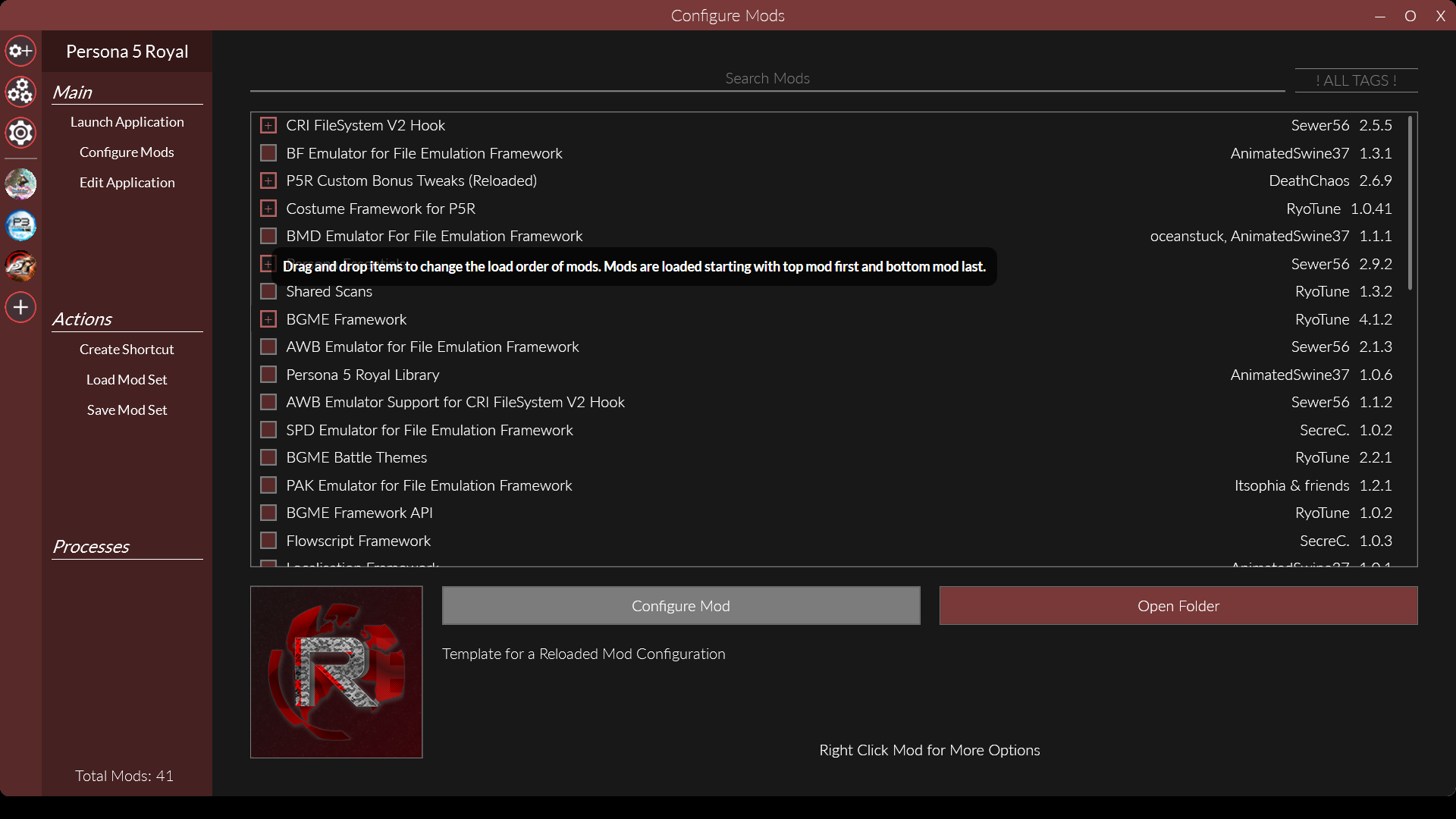Toggle BGME Framework checkbox
The image size is (1456, 819).
tap(268, 319)
